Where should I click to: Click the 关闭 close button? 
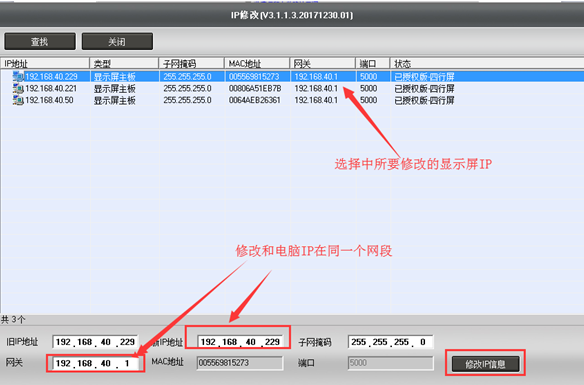pyautogui.click(x=117, y=41)
